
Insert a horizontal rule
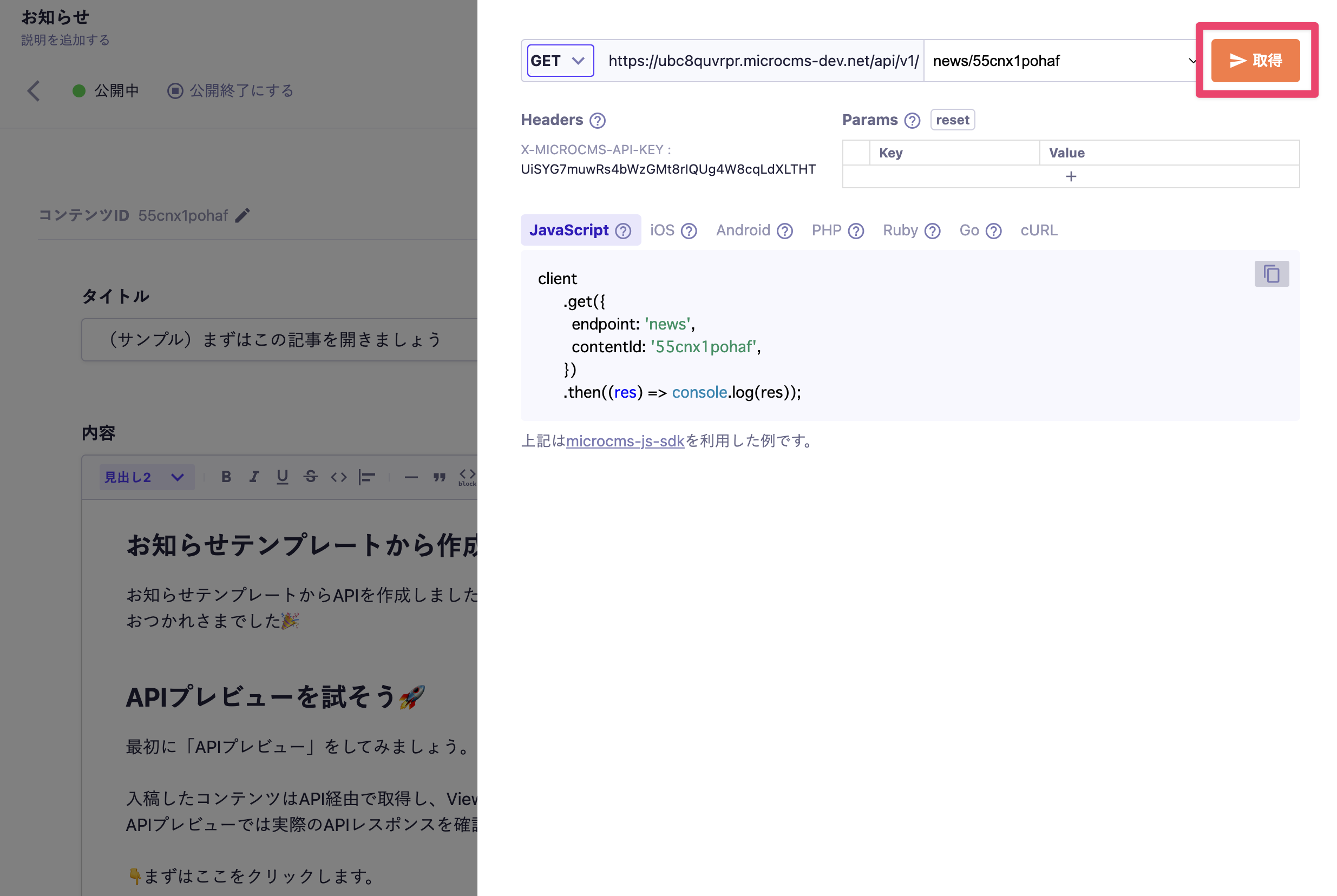click(x=411, y=477)
